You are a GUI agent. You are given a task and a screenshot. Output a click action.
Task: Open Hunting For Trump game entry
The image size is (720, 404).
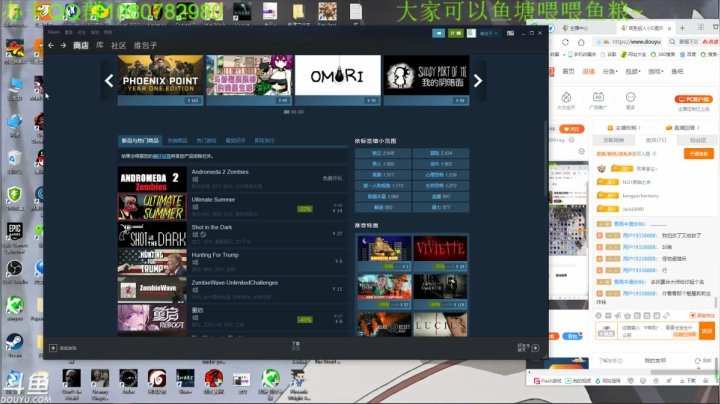coord(232,262)
